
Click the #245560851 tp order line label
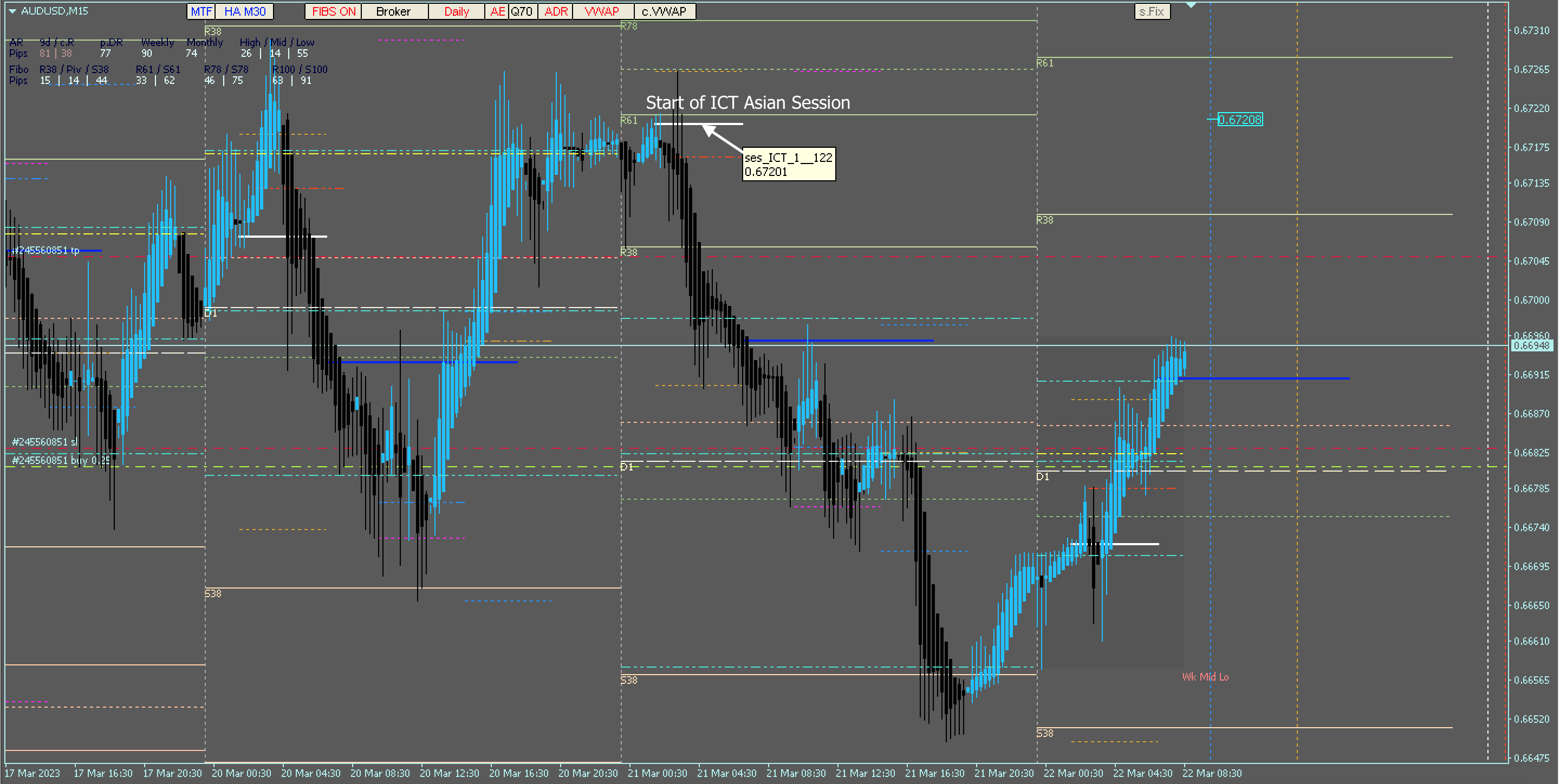coord(46,250)
